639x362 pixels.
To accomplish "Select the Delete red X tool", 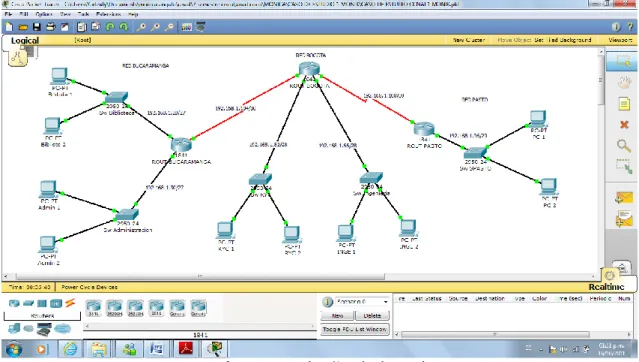I will point(624,124).
